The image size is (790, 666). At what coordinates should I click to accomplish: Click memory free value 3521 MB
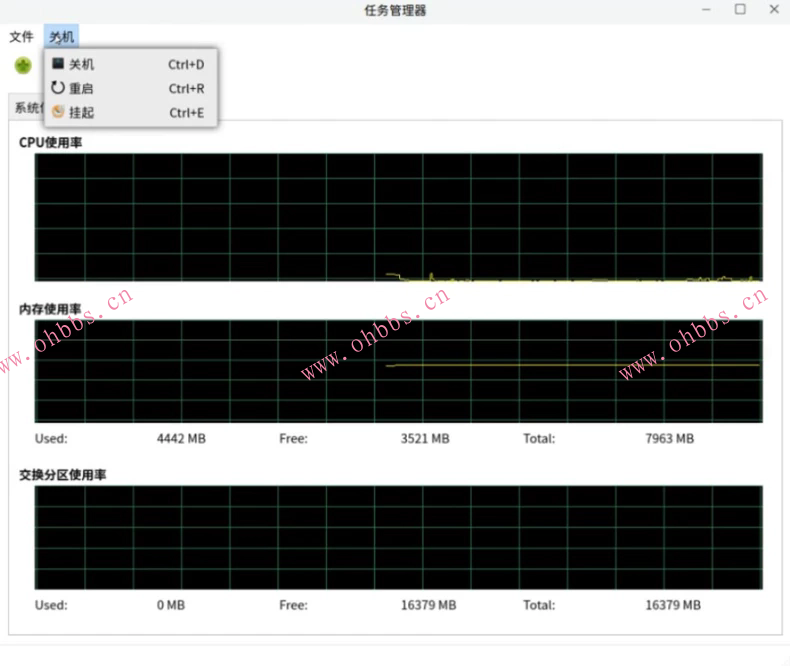click(425, 439)
